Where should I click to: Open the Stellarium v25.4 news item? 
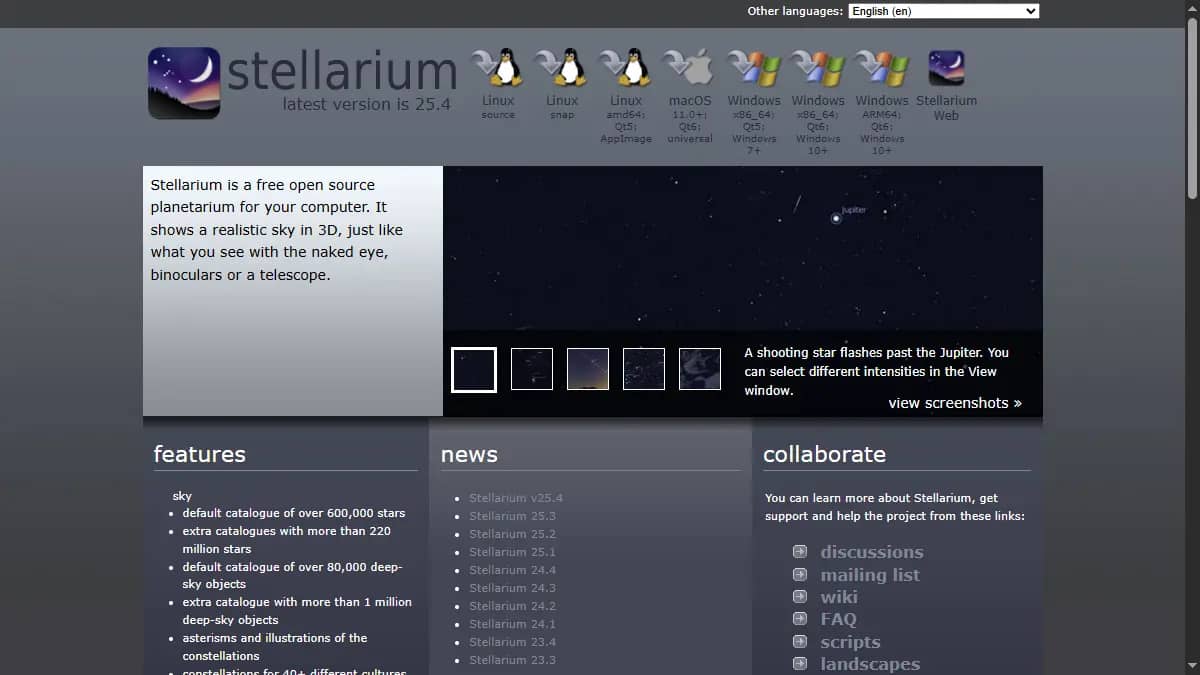tap(516, 498)
